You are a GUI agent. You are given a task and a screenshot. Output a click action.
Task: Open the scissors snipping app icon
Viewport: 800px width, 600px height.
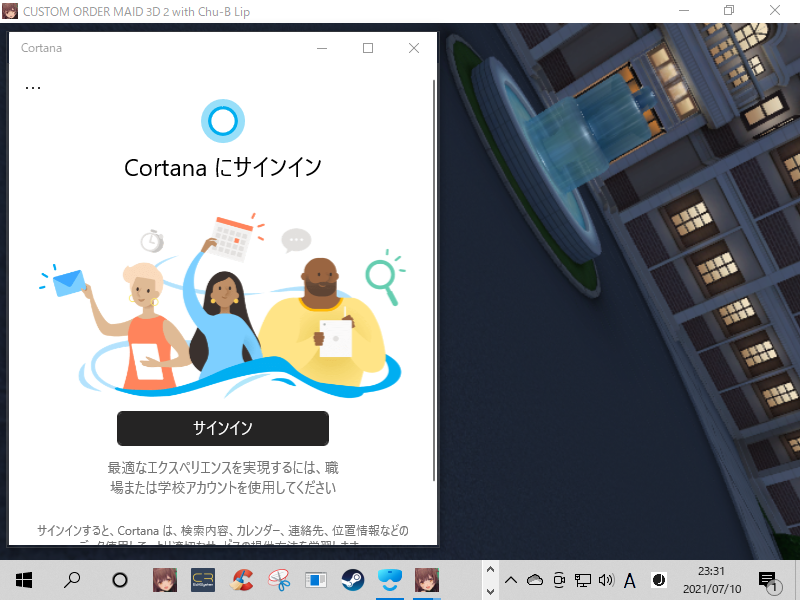[279, 580]
